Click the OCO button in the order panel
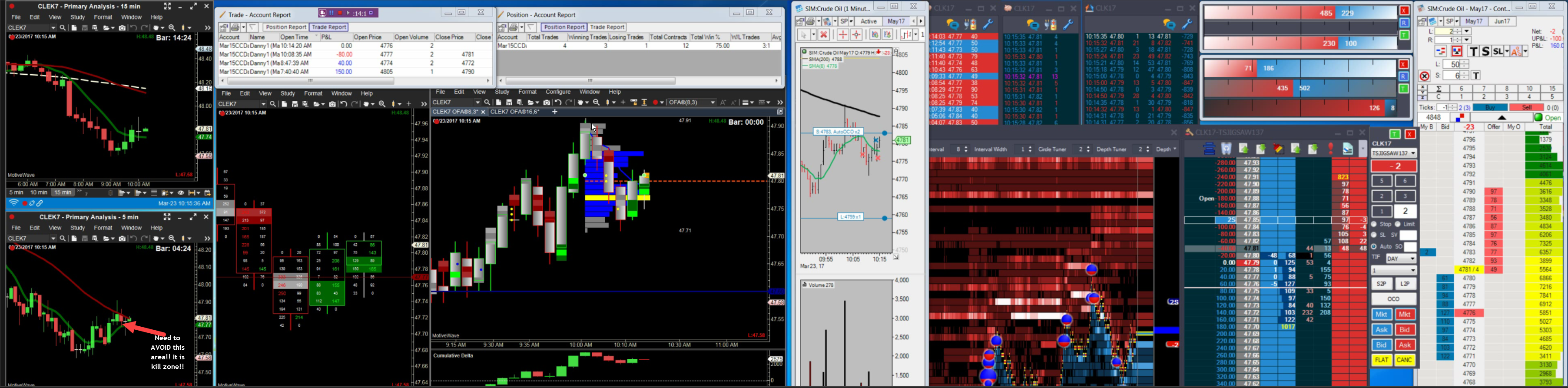 (x=1393, y=299)
